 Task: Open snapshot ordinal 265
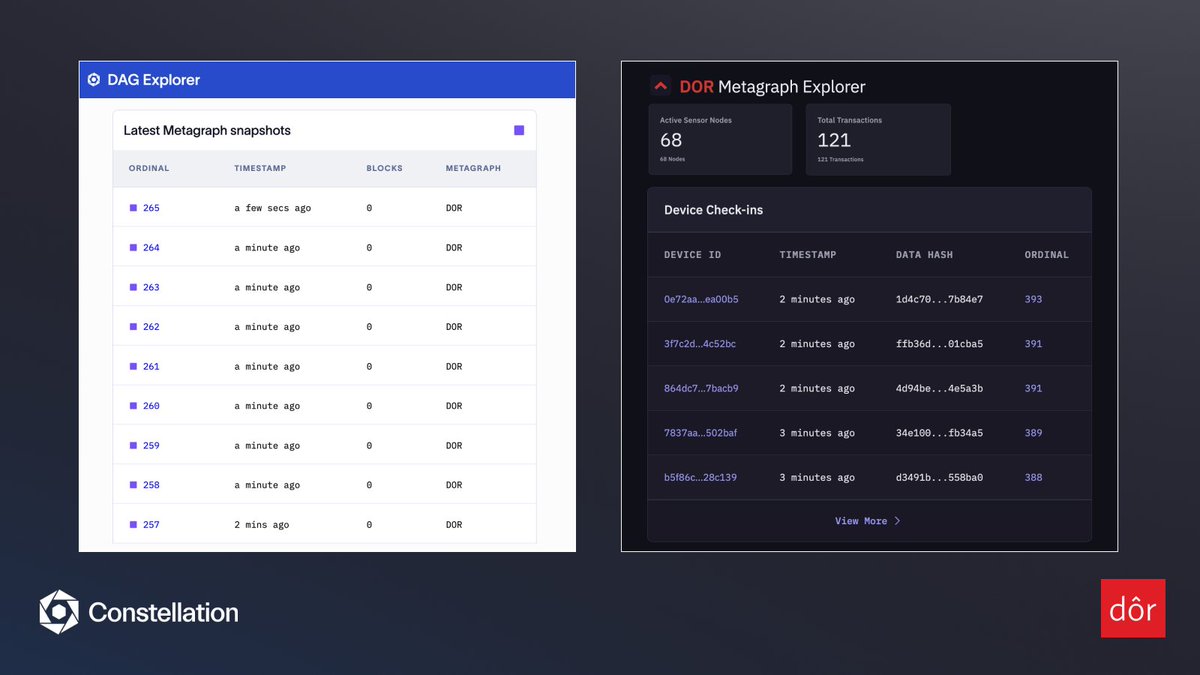tap(151, 208)
